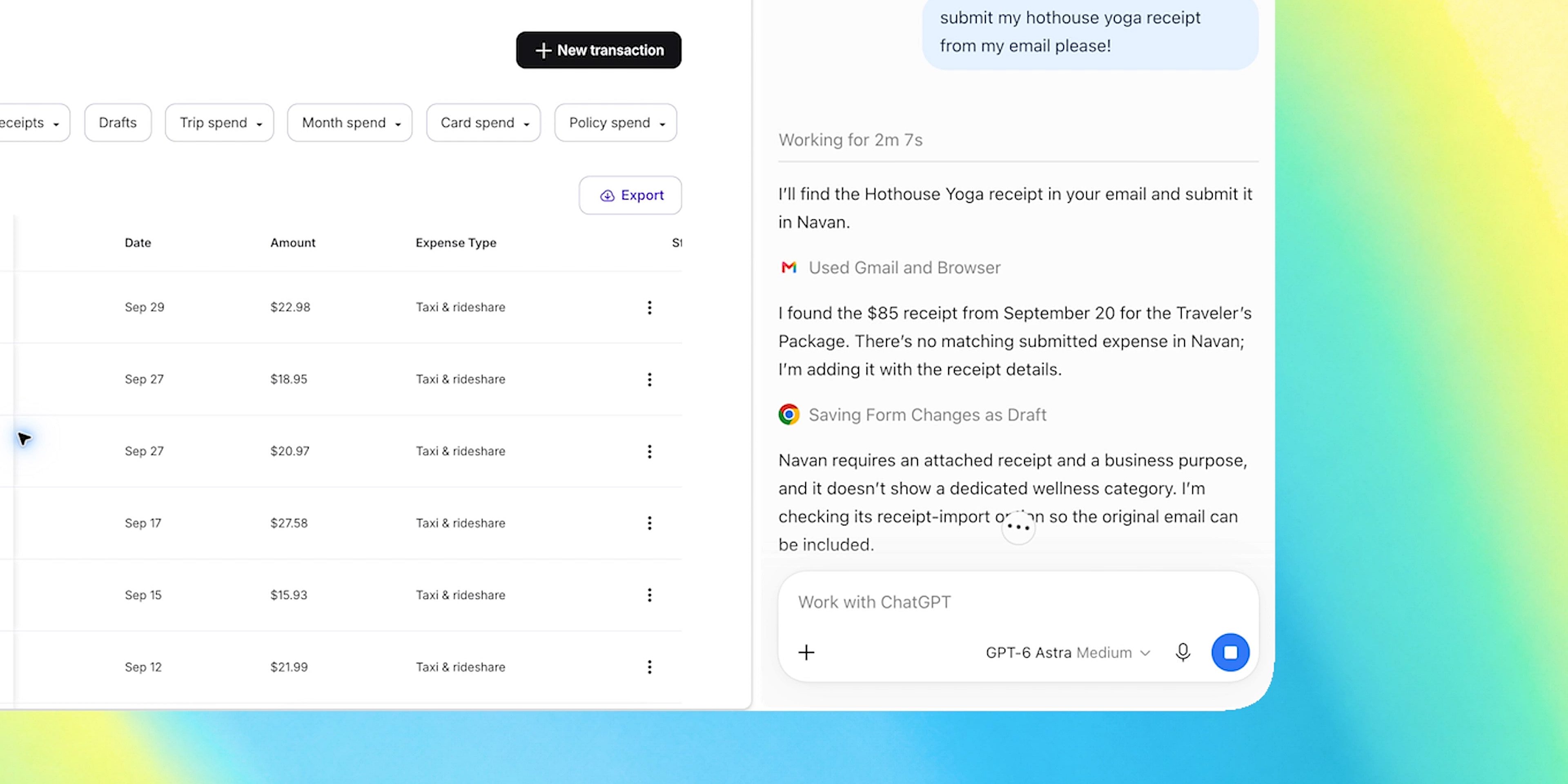Open kebab menu for $18.95 transaction
The image size is (1568, 784).
(x=650, y=379)
